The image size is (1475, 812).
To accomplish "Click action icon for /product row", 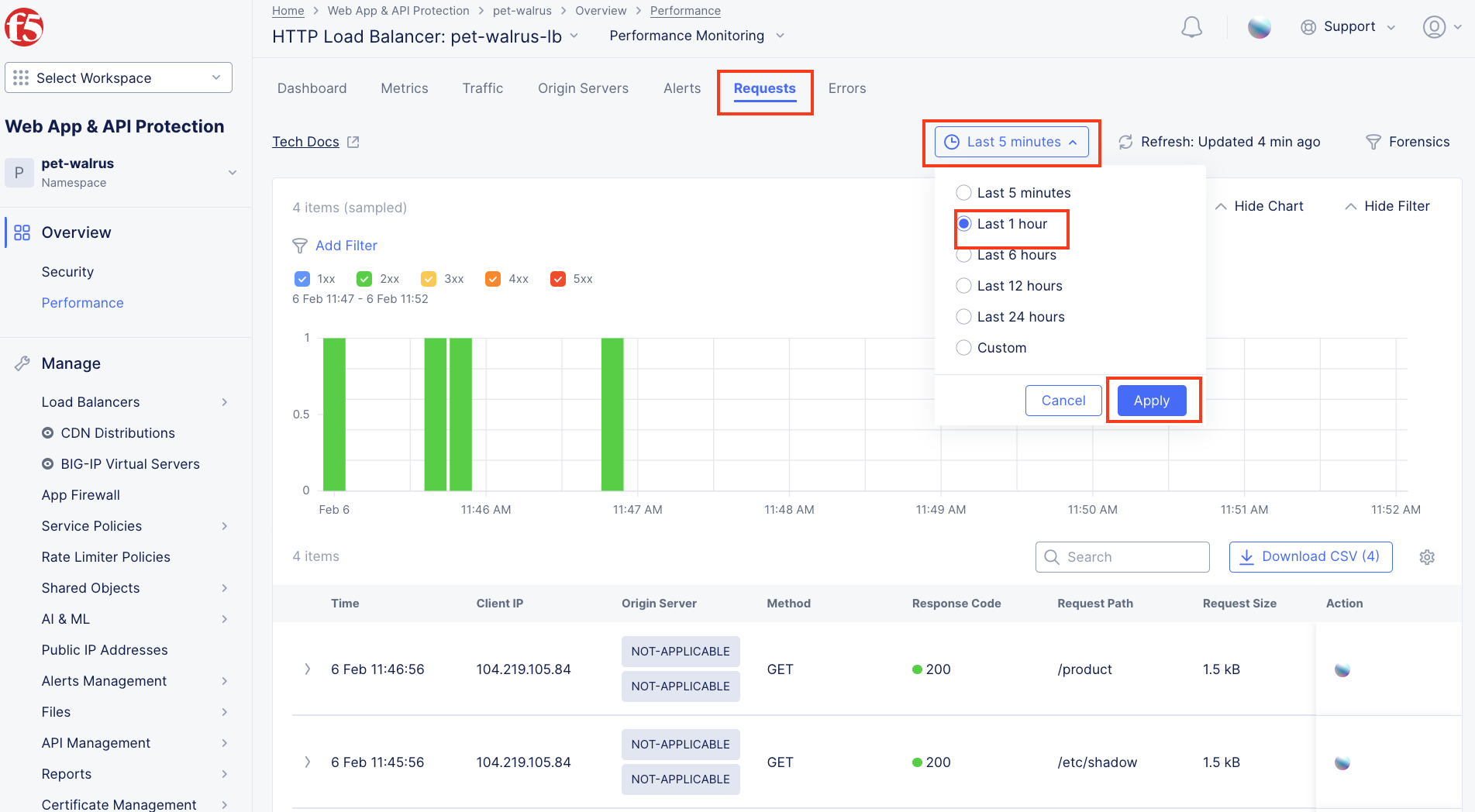I will tap(1342, 669).
